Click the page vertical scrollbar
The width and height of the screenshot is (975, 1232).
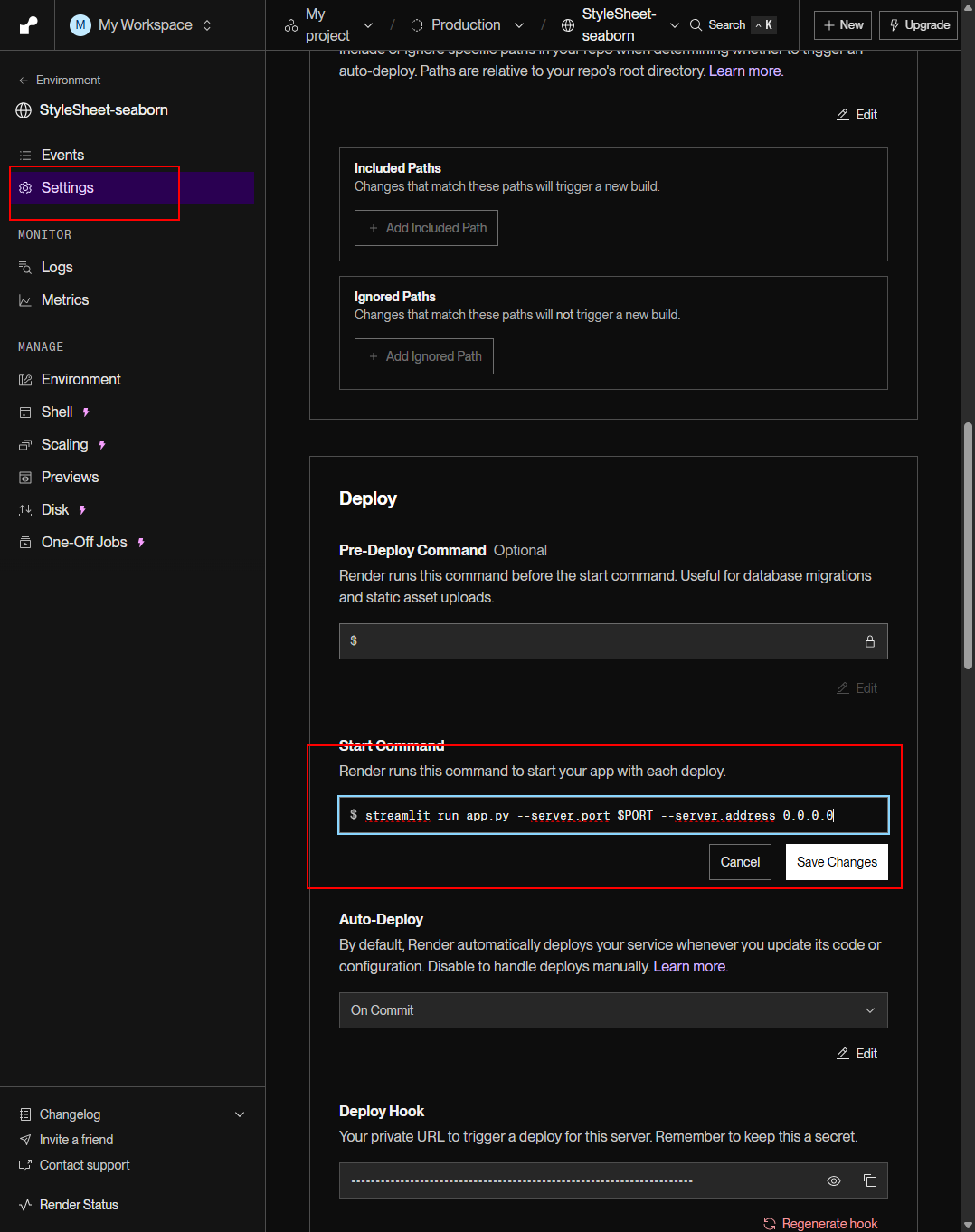click(968, 545)
